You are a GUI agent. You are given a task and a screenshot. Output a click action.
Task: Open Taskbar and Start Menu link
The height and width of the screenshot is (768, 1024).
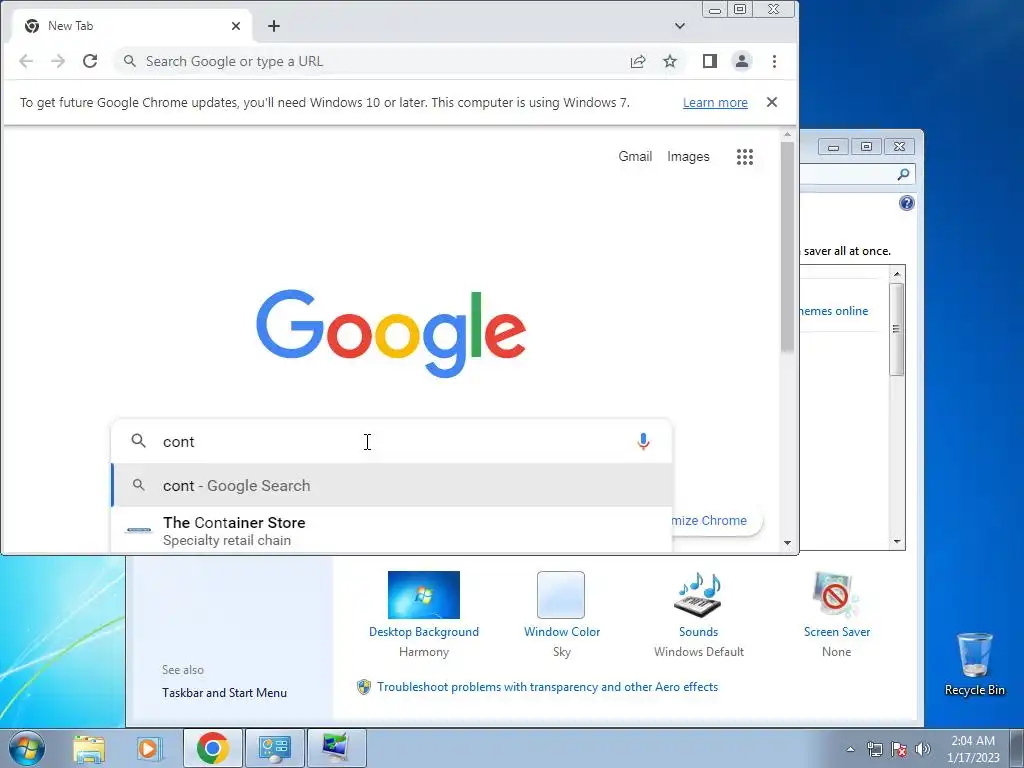[x=224, y=693]
